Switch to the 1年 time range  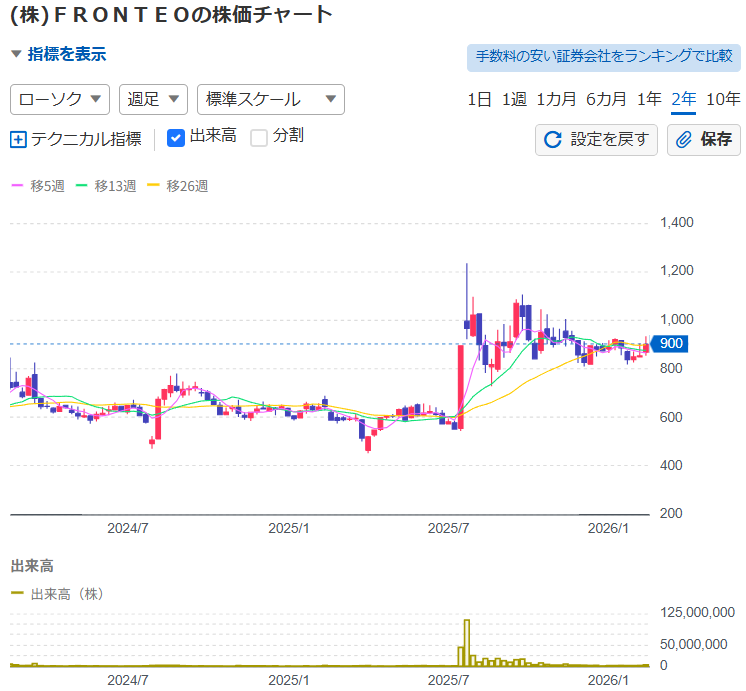coord(649,99)
